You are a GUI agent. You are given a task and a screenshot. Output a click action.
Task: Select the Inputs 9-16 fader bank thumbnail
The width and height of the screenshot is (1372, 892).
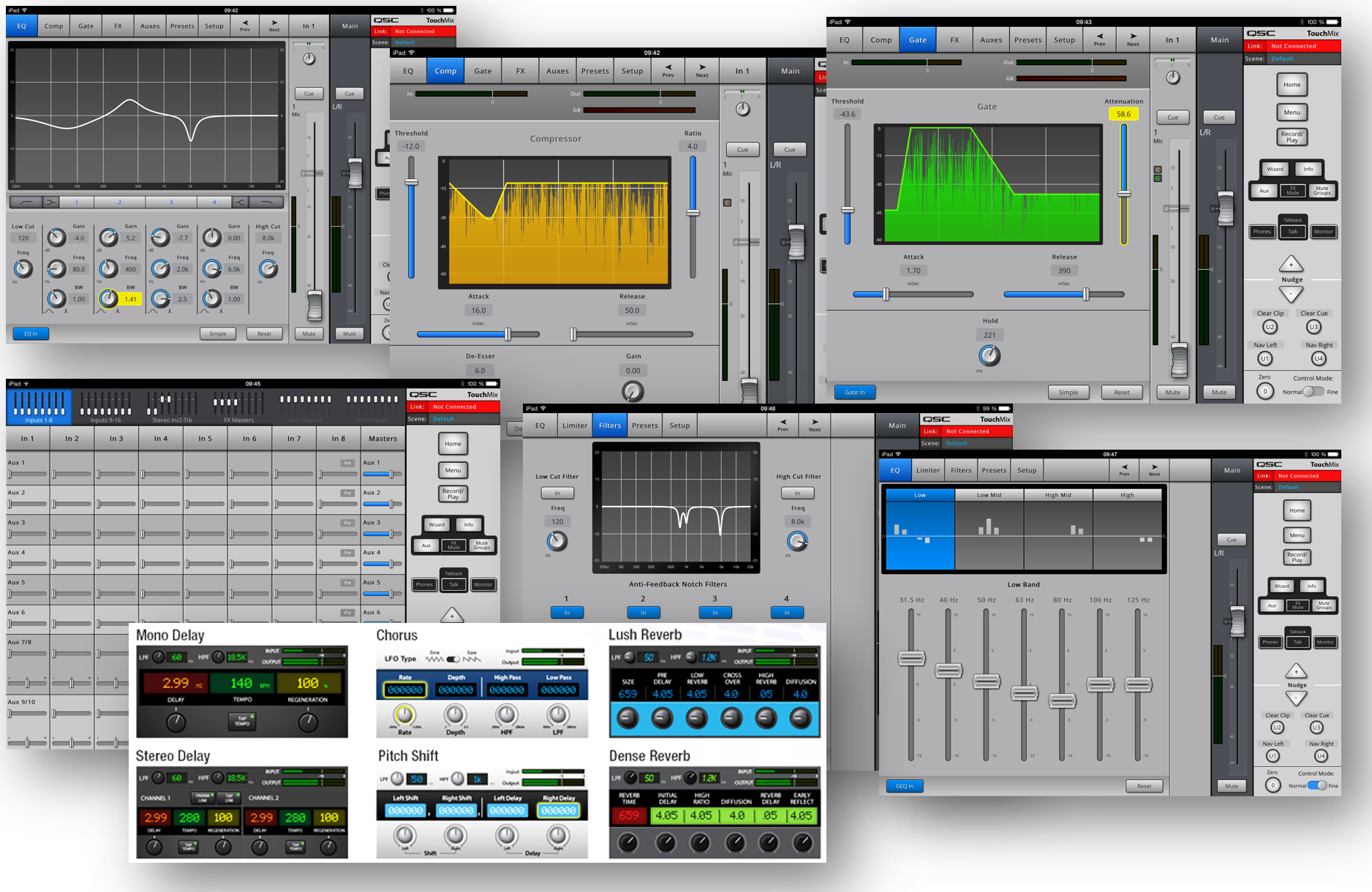105,407
